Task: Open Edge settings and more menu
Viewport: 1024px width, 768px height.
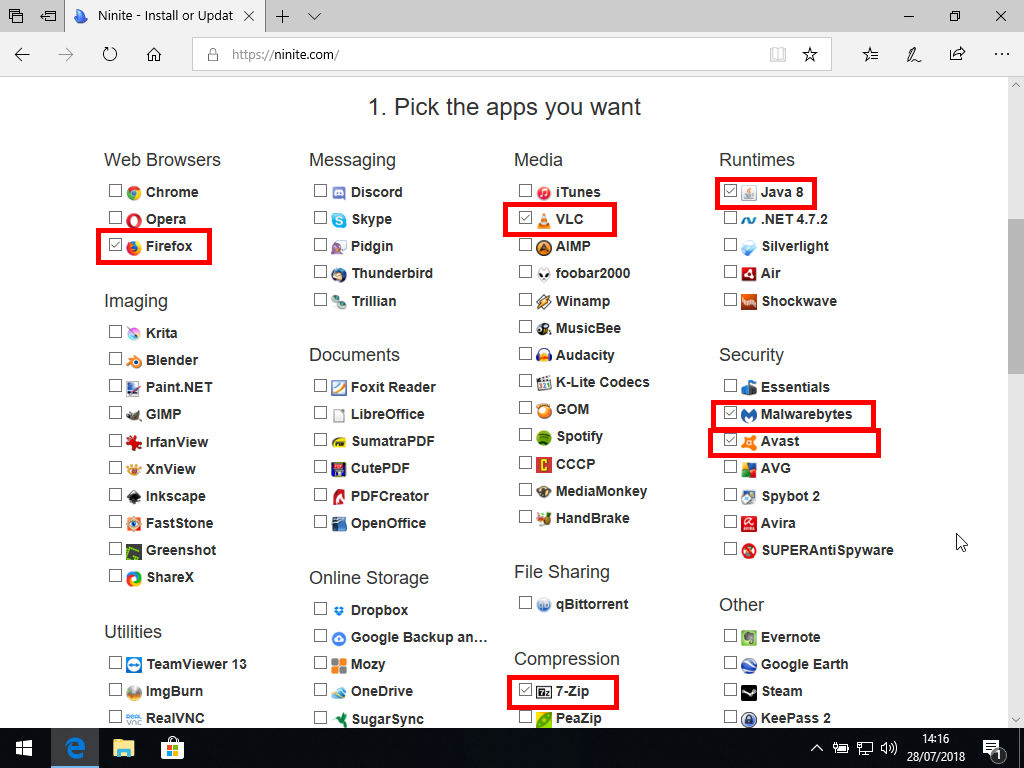Action: click(1002, 54)
